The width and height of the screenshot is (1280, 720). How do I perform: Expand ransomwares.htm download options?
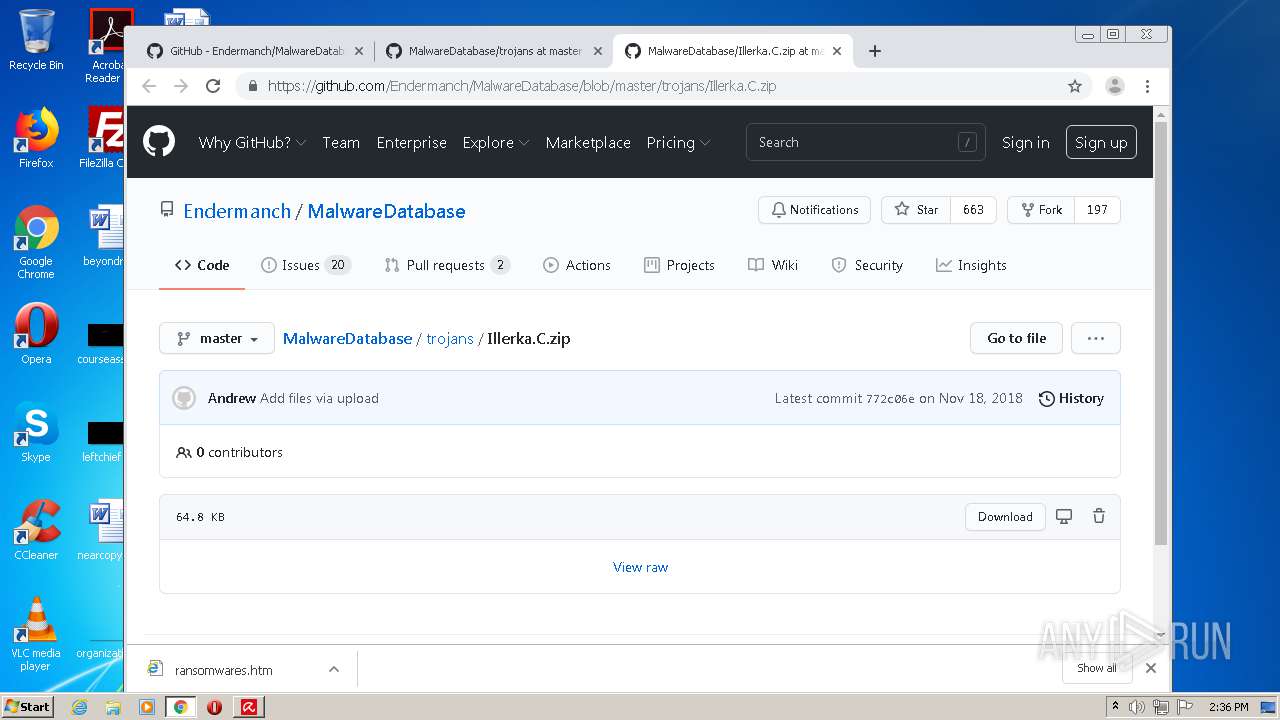(x=334, y=669)
